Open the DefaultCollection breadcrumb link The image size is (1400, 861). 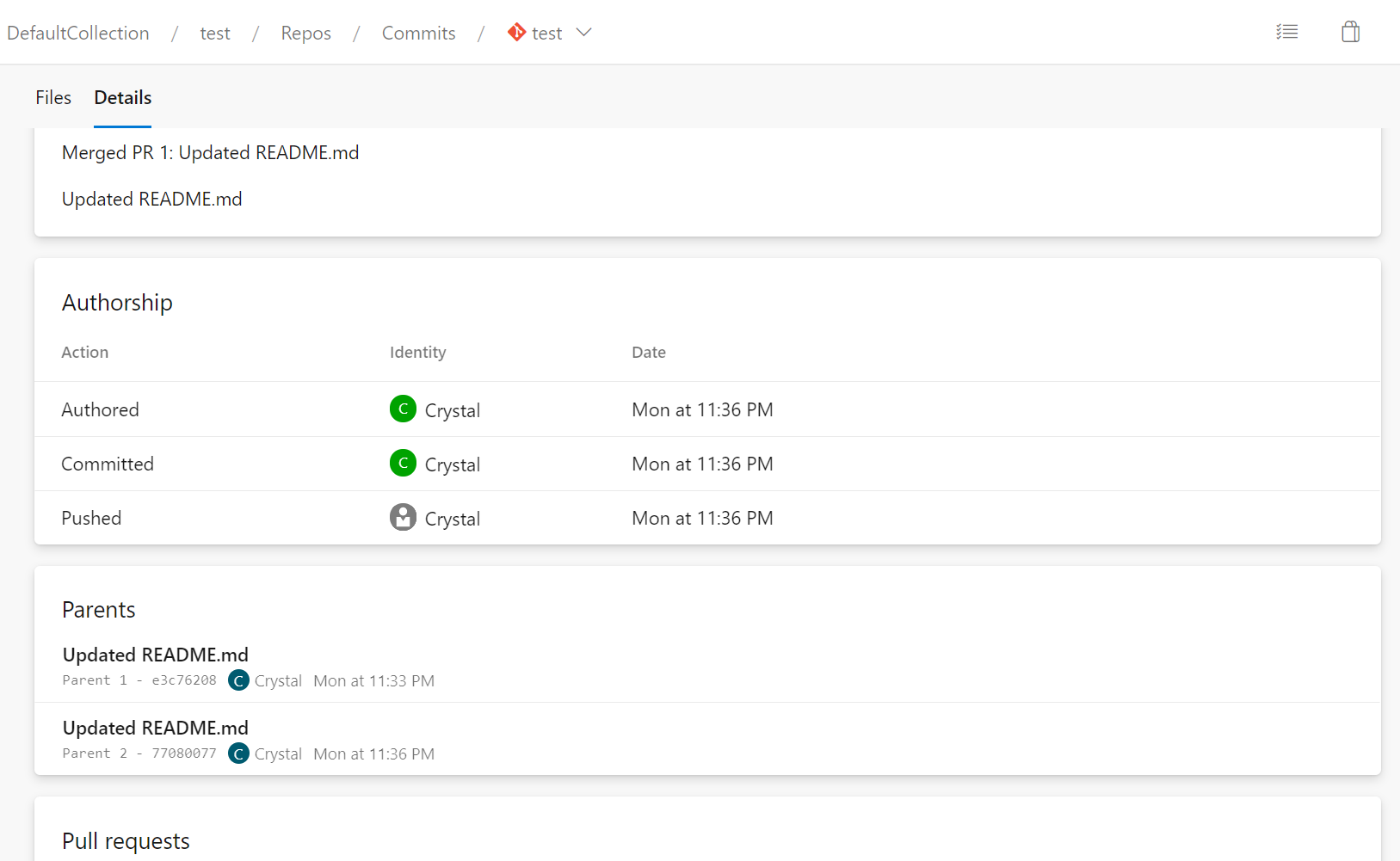77,33
